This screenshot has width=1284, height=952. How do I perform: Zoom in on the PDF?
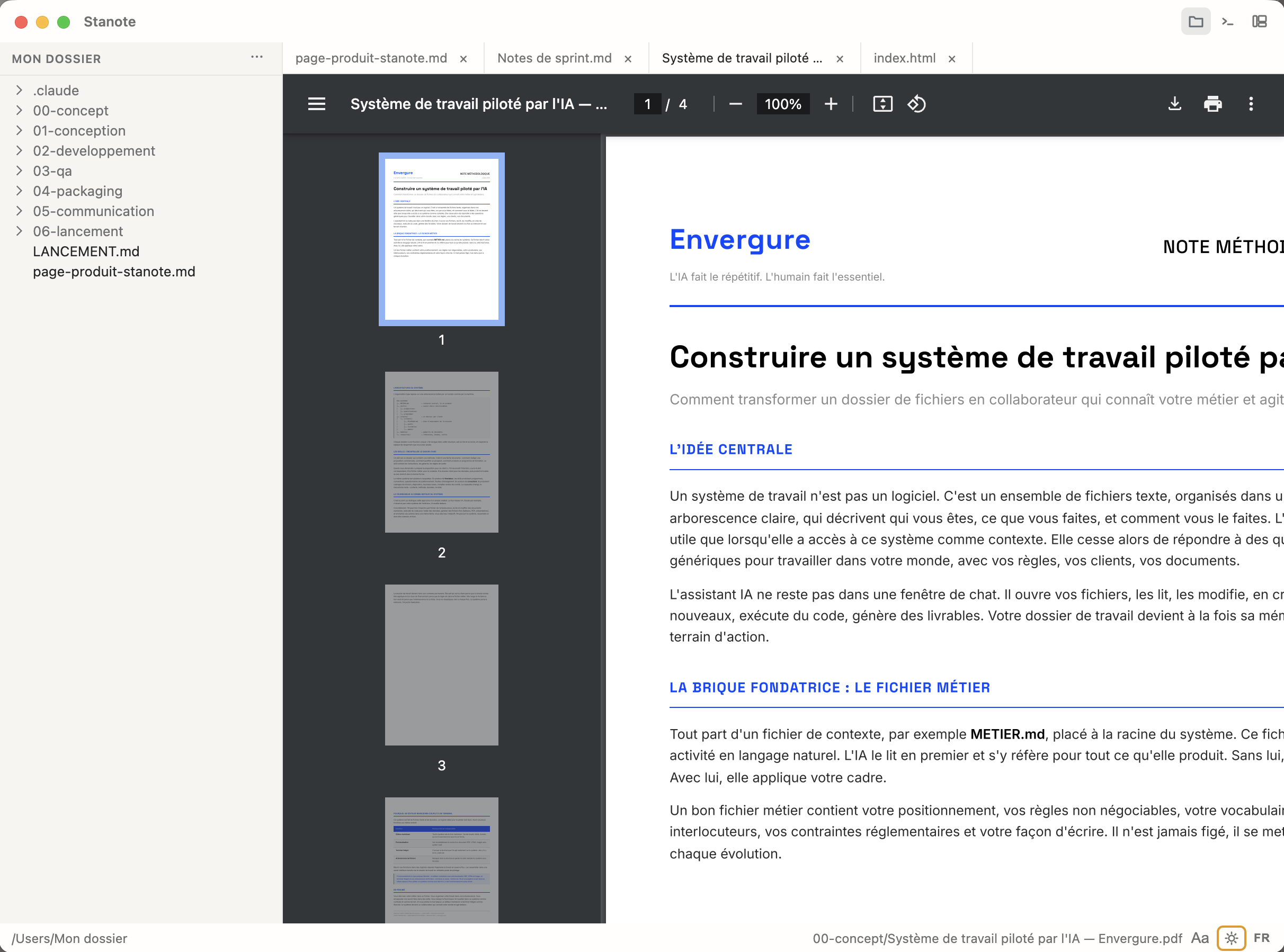(831, 104)
